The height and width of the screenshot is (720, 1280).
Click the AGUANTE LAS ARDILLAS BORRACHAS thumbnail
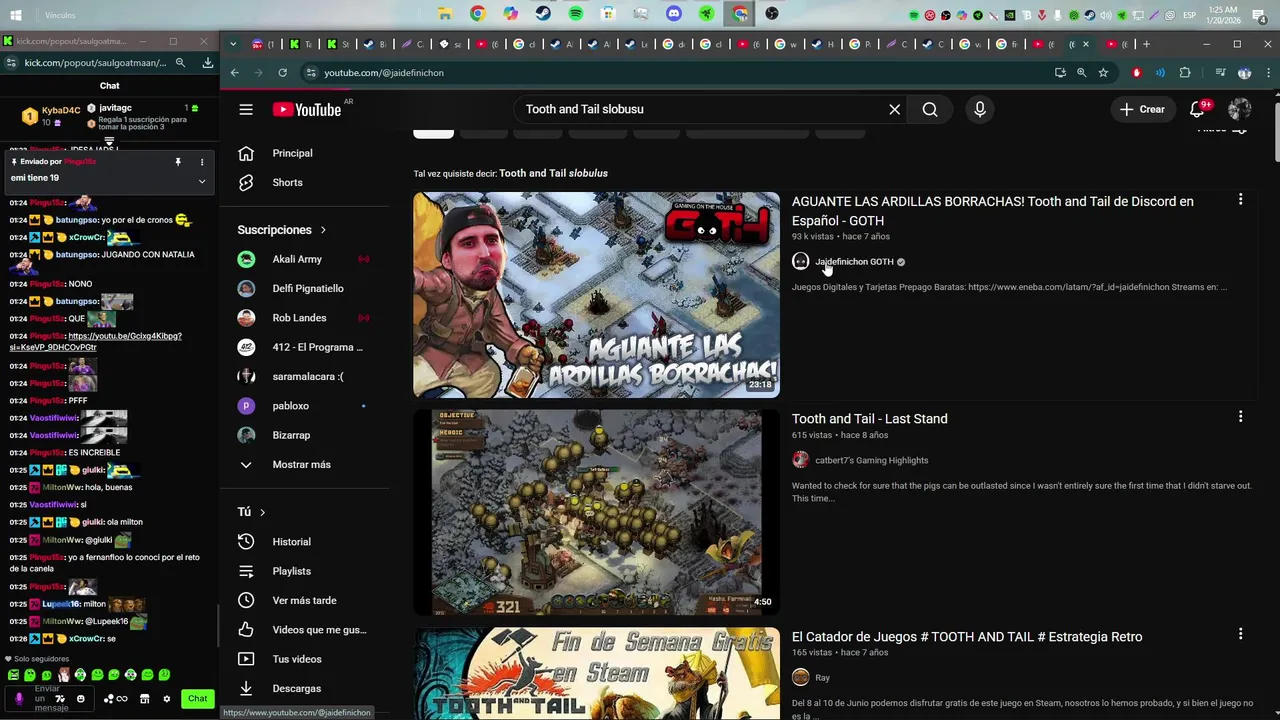tap(596, 295)
